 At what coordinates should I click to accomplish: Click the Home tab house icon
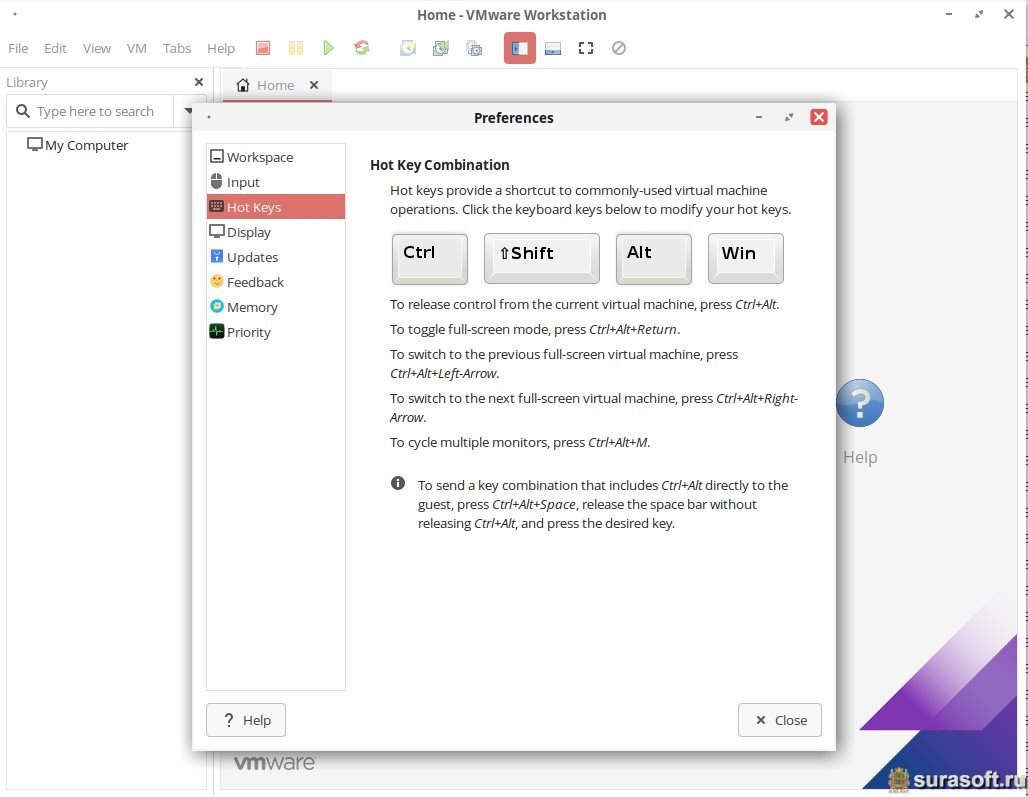click(x=243, y=85)
